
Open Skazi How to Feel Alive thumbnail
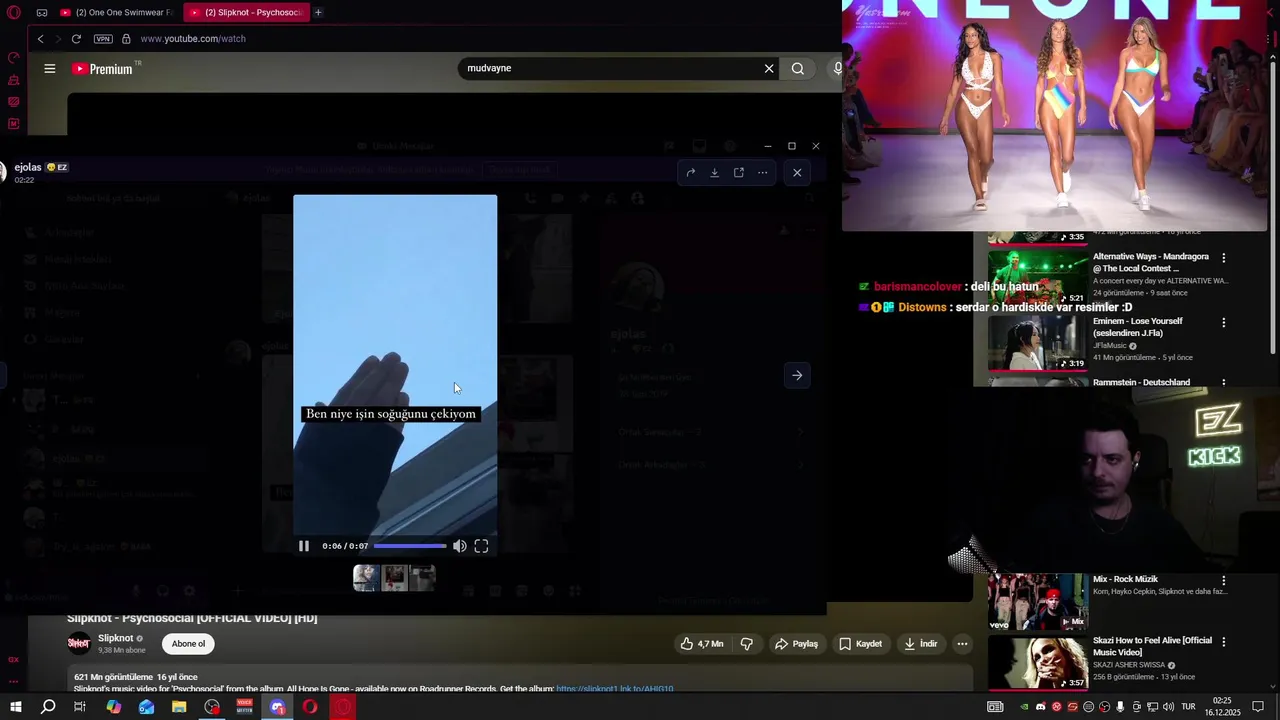(1037, 662)
